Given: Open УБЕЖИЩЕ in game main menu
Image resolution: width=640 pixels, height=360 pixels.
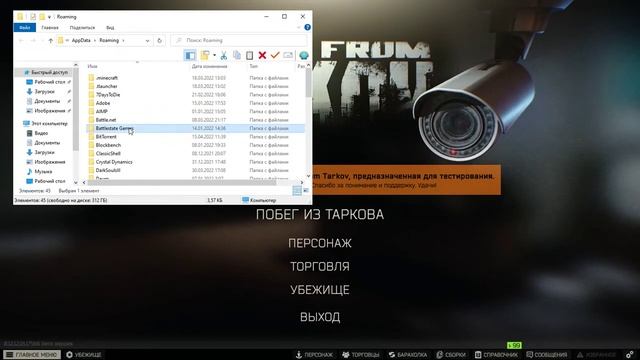Looking at the screenshot, I should pyautogui.click(x=320, y=290).
